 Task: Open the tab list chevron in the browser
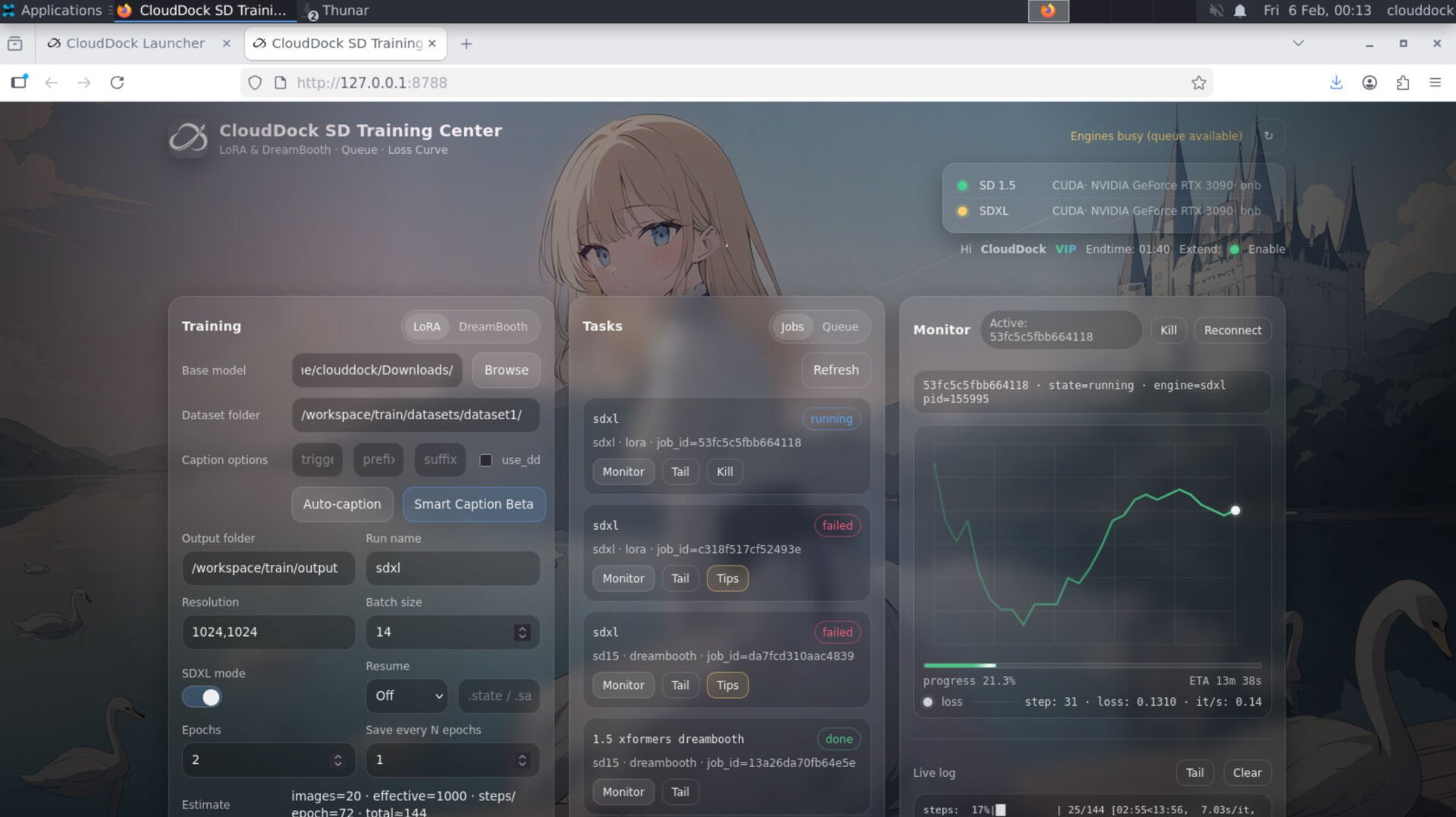point(1298,43)
